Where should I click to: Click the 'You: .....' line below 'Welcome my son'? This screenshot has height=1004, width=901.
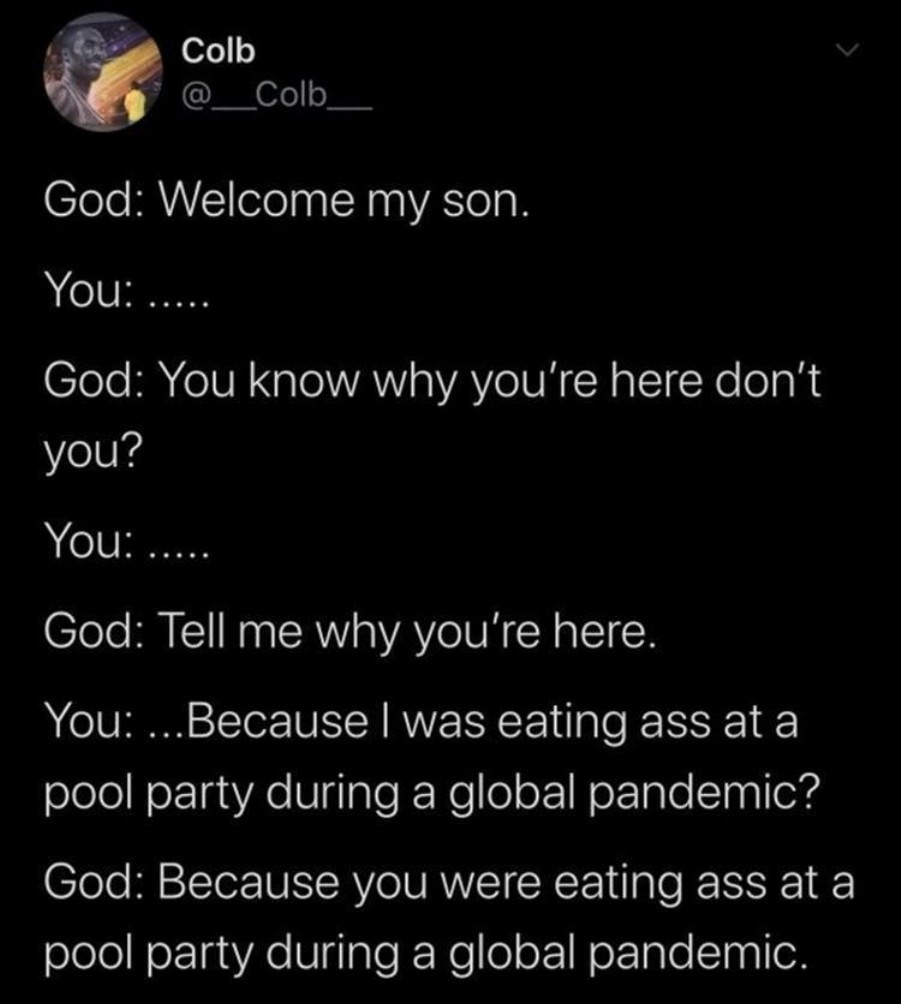point(126,291)
